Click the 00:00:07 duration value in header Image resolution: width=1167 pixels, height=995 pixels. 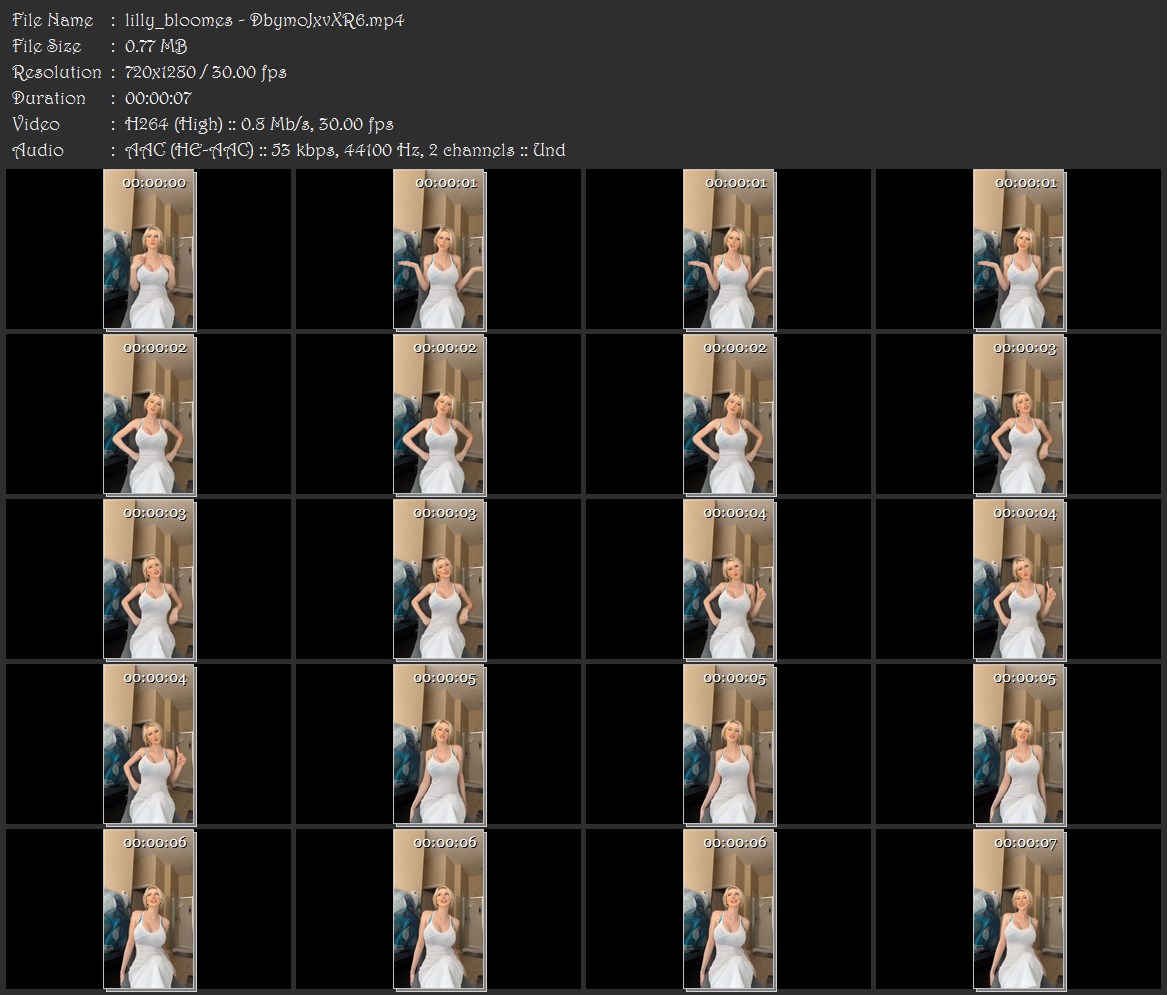(x=158, y=98)
